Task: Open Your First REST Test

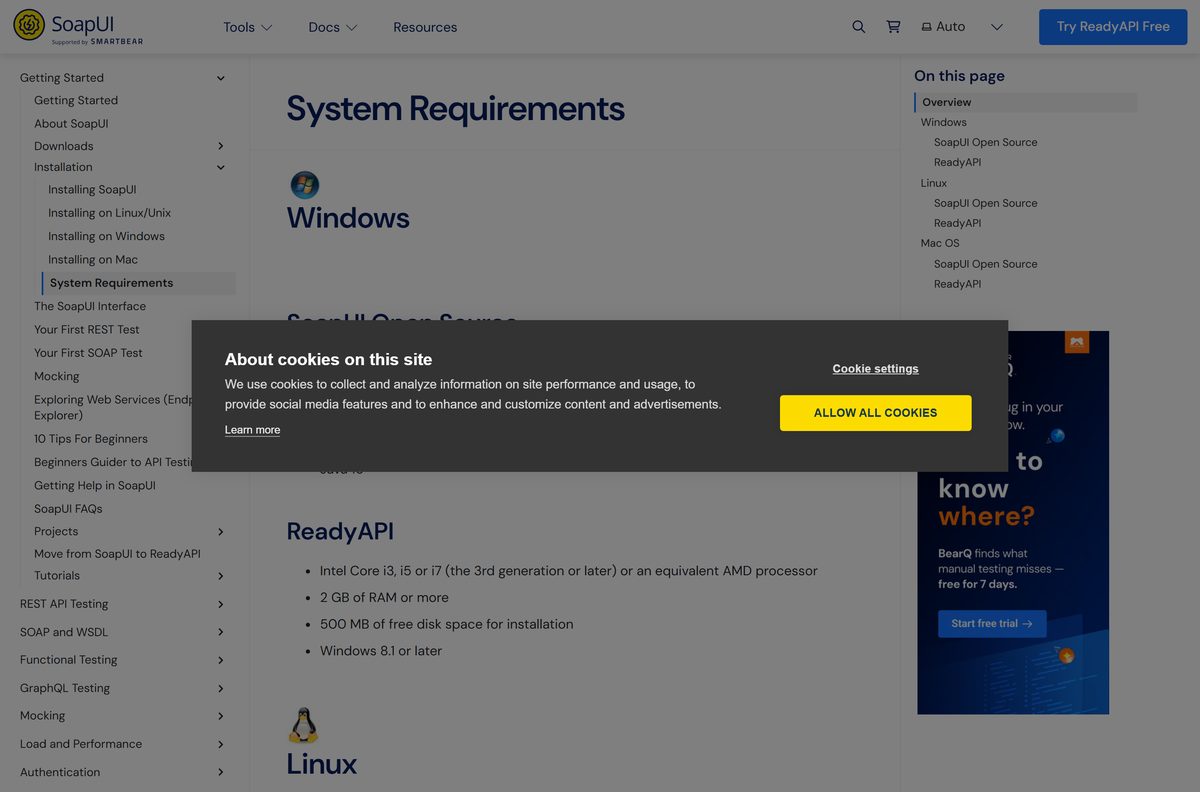Action: click(87, 330)
